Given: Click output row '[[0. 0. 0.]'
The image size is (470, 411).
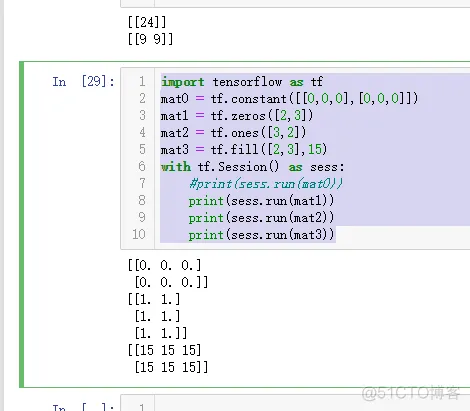Looking at the screenshot, I should pos(165,265).
